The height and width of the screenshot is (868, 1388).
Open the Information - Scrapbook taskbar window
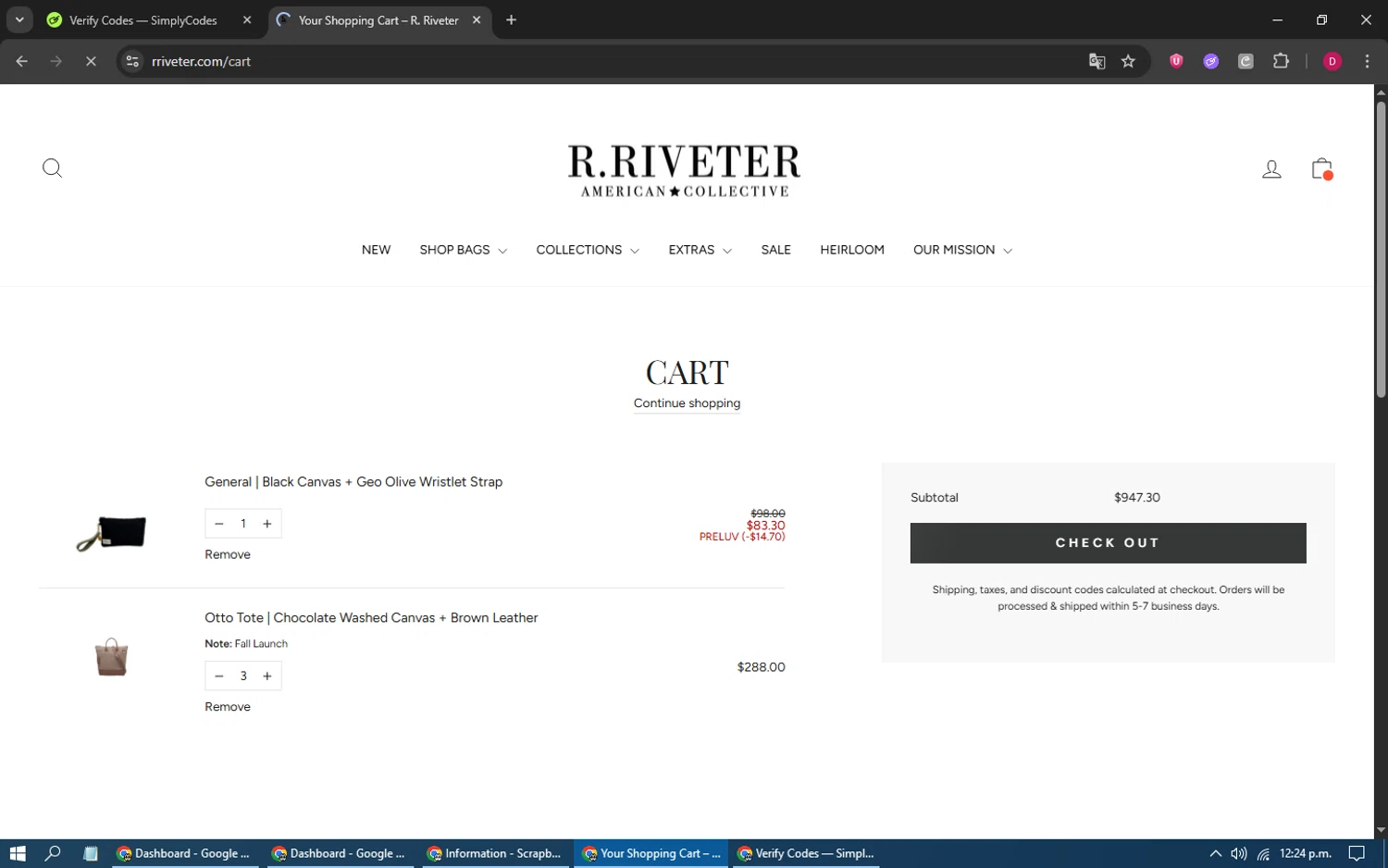pos(495,853)
